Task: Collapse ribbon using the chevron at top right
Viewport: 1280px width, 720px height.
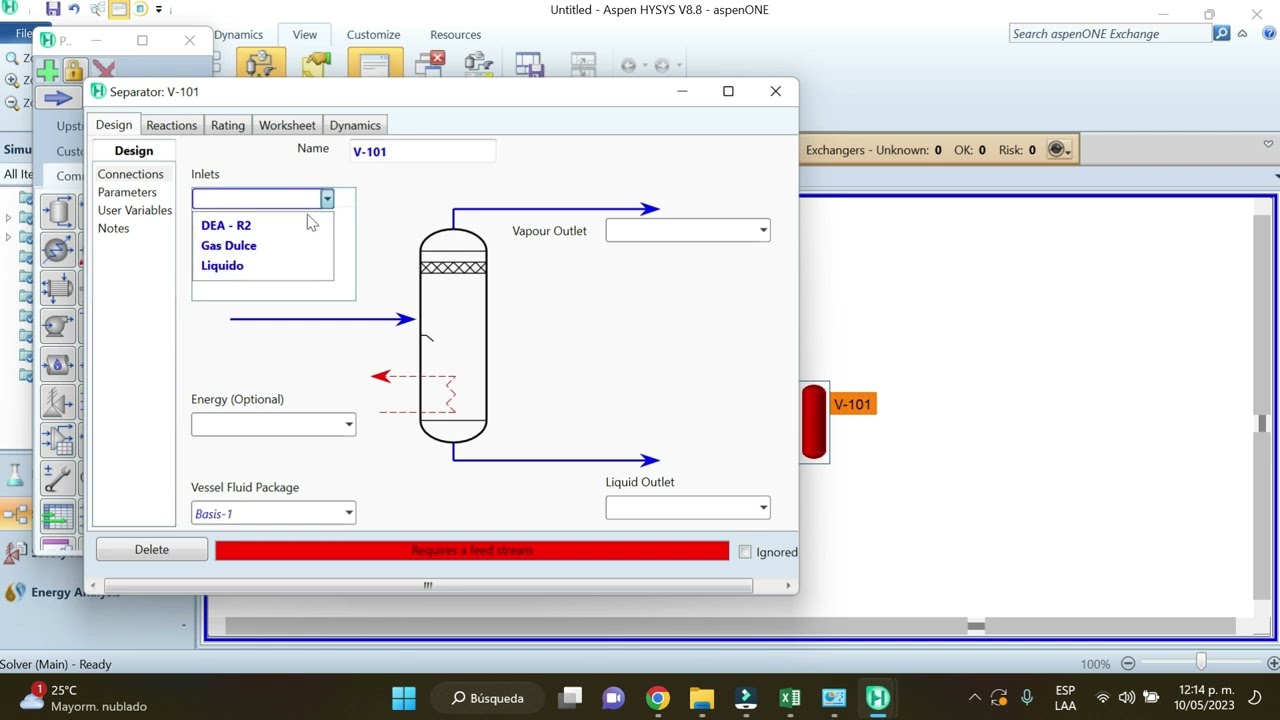Action: pos(1242,34)
